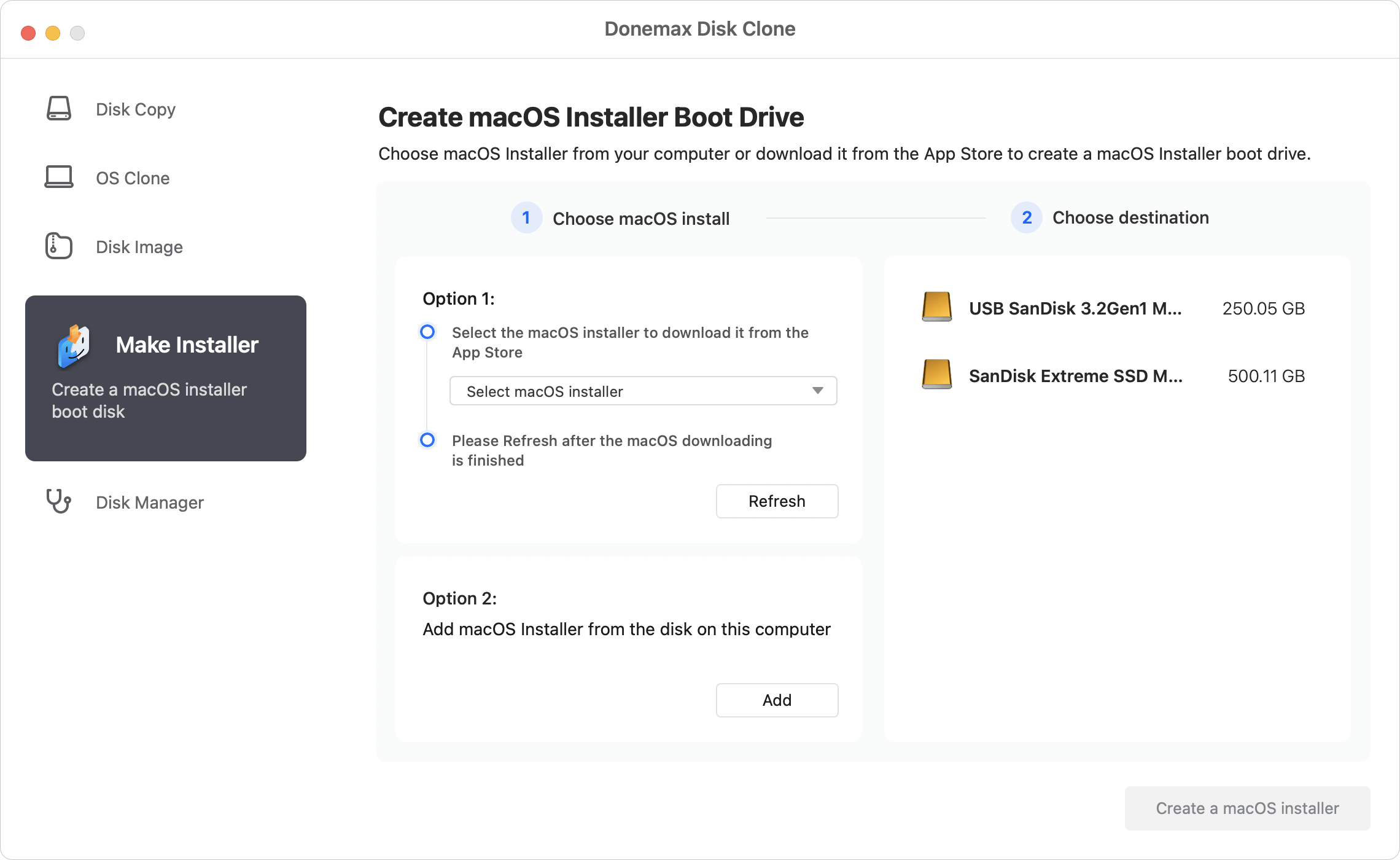Select the refresh-after-download radio option
The image size is (1400, 860).
pyautogui.click(x=427, y=440)
